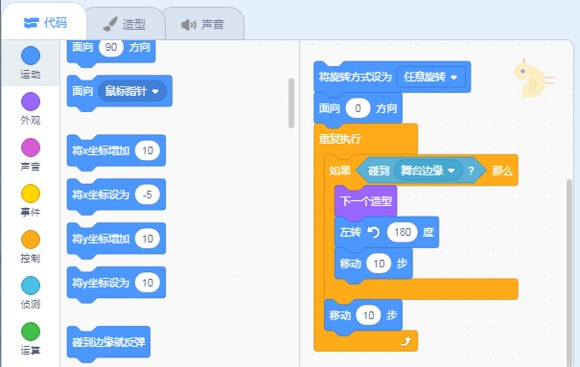Select the orange 控制 category circle
The width and height of the screenshot is (580, 367).
[30, 239]
